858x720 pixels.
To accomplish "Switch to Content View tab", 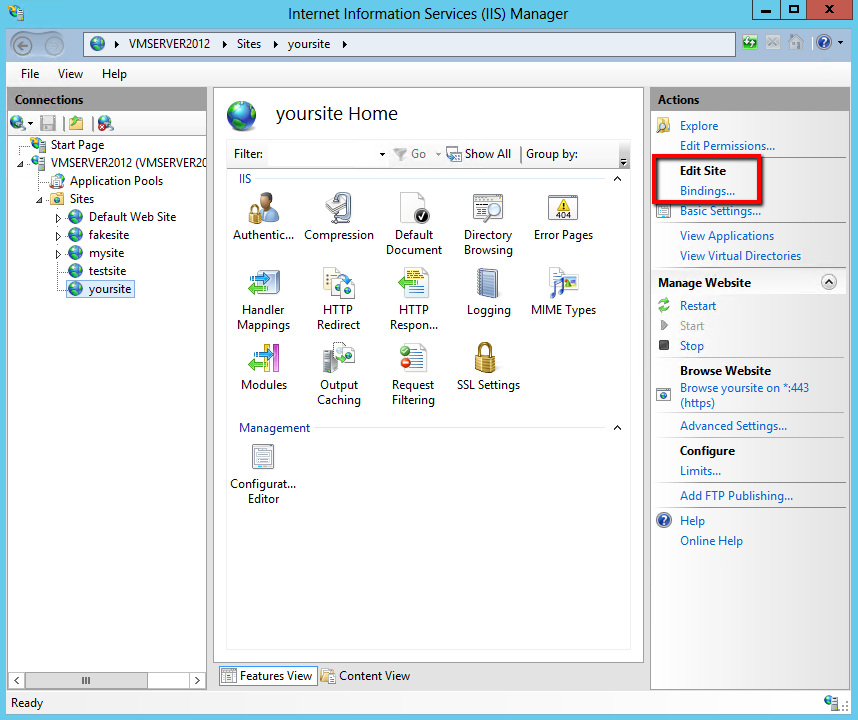I will (x=374, y=675).
